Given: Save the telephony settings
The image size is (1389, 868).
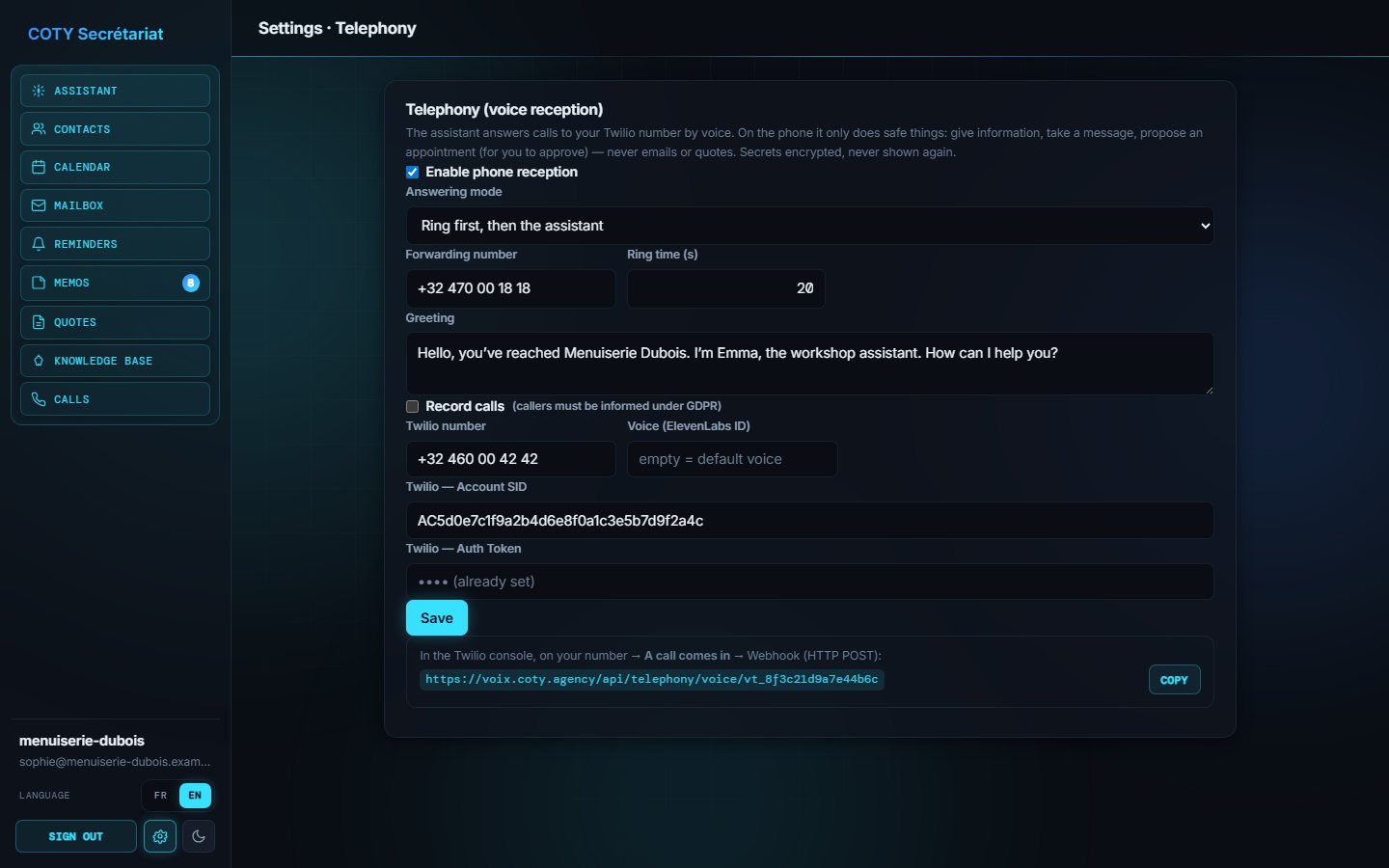Looking at the screenshot, I should click(437, 618).
